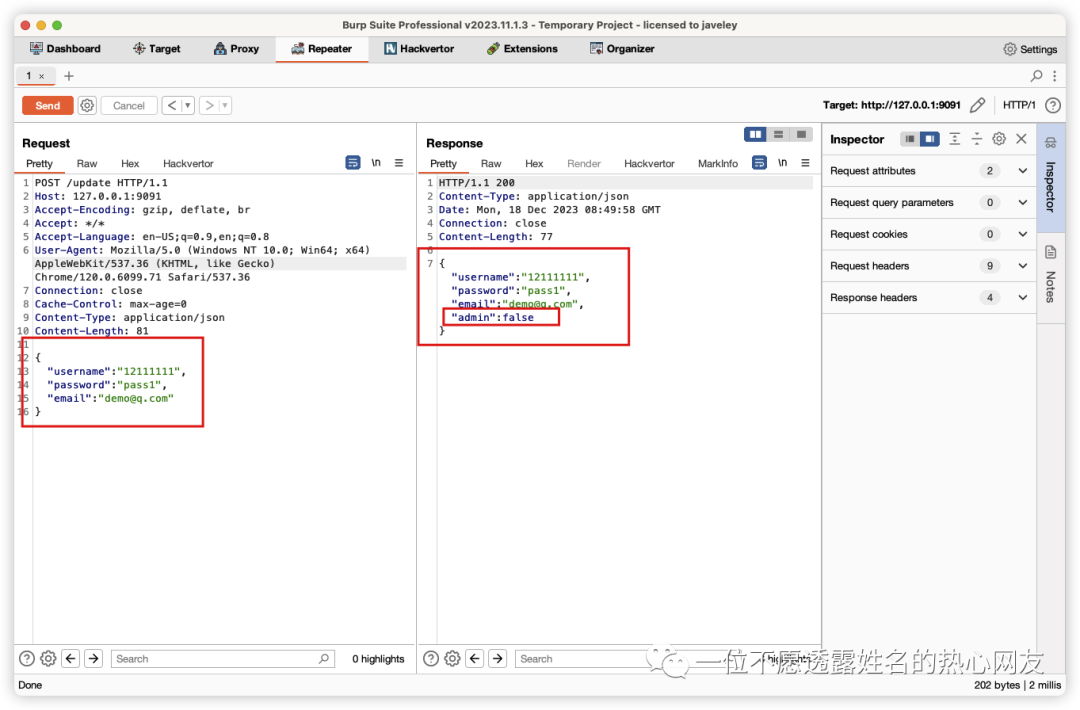Toggle response non-printable characters \n
This screenshot has height=710, width=1080.
[782, 163]
